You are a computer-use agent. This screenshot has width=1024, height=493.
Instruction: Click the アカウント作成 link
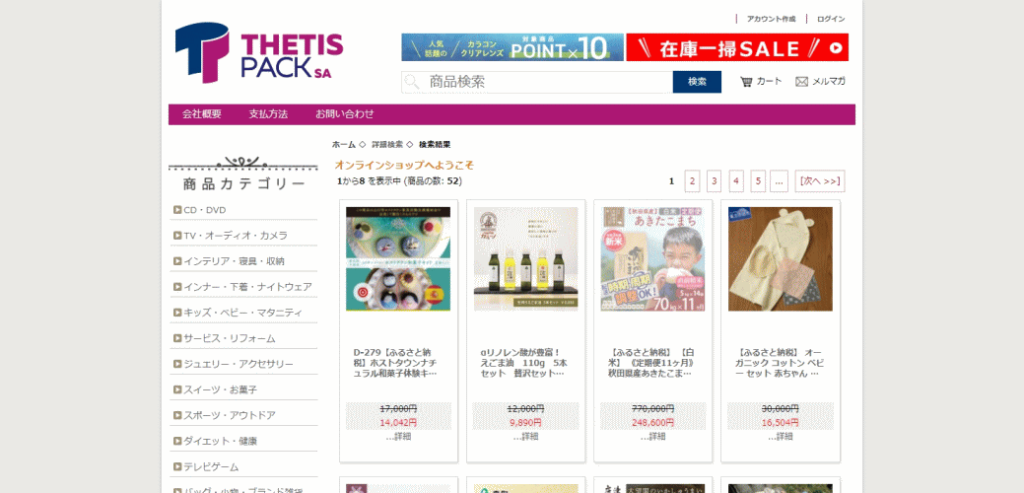pyautogui.click(x=771, y=19)
